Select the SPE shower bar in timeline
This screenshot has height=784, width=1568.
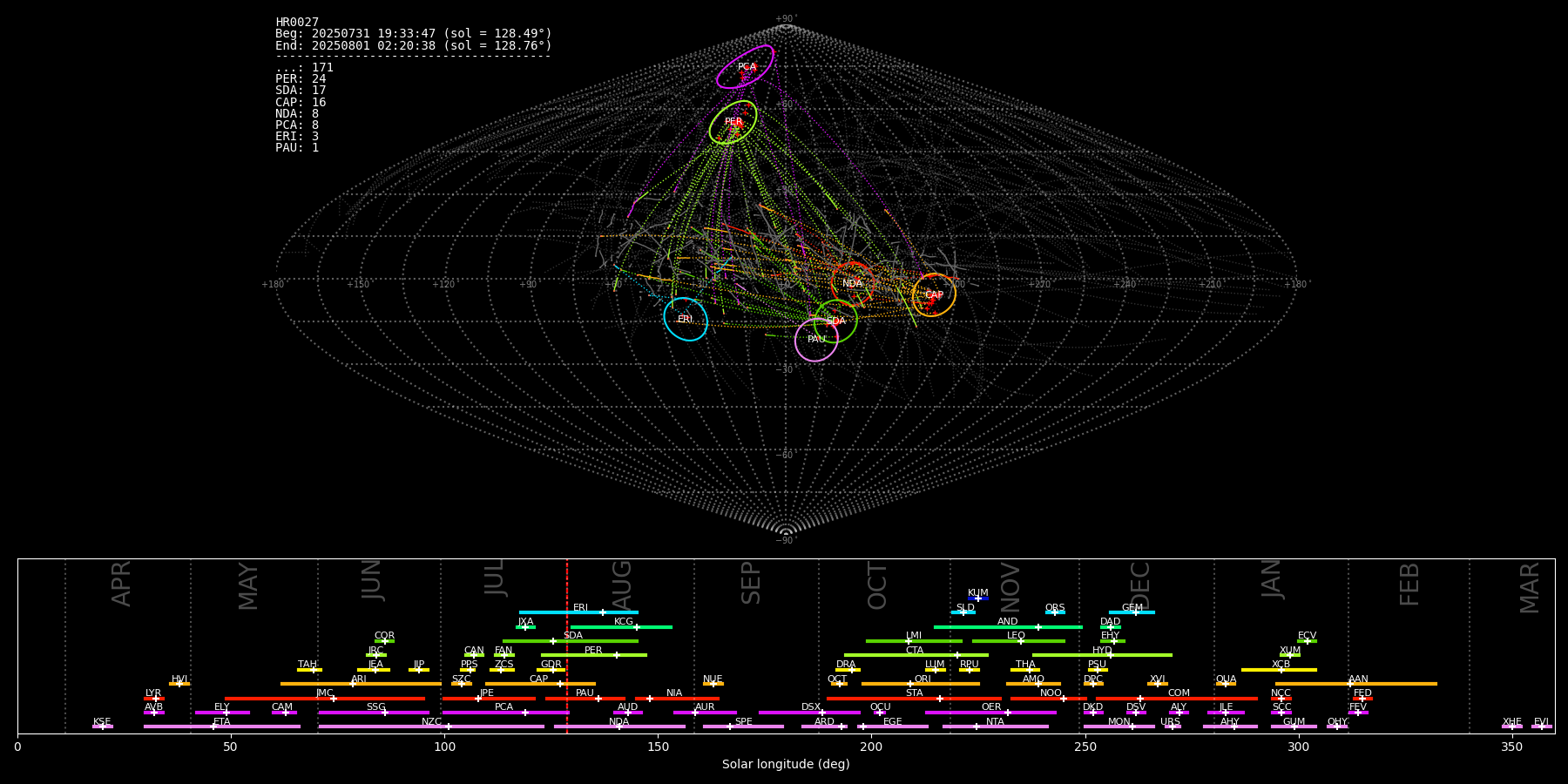pos(743,727)
